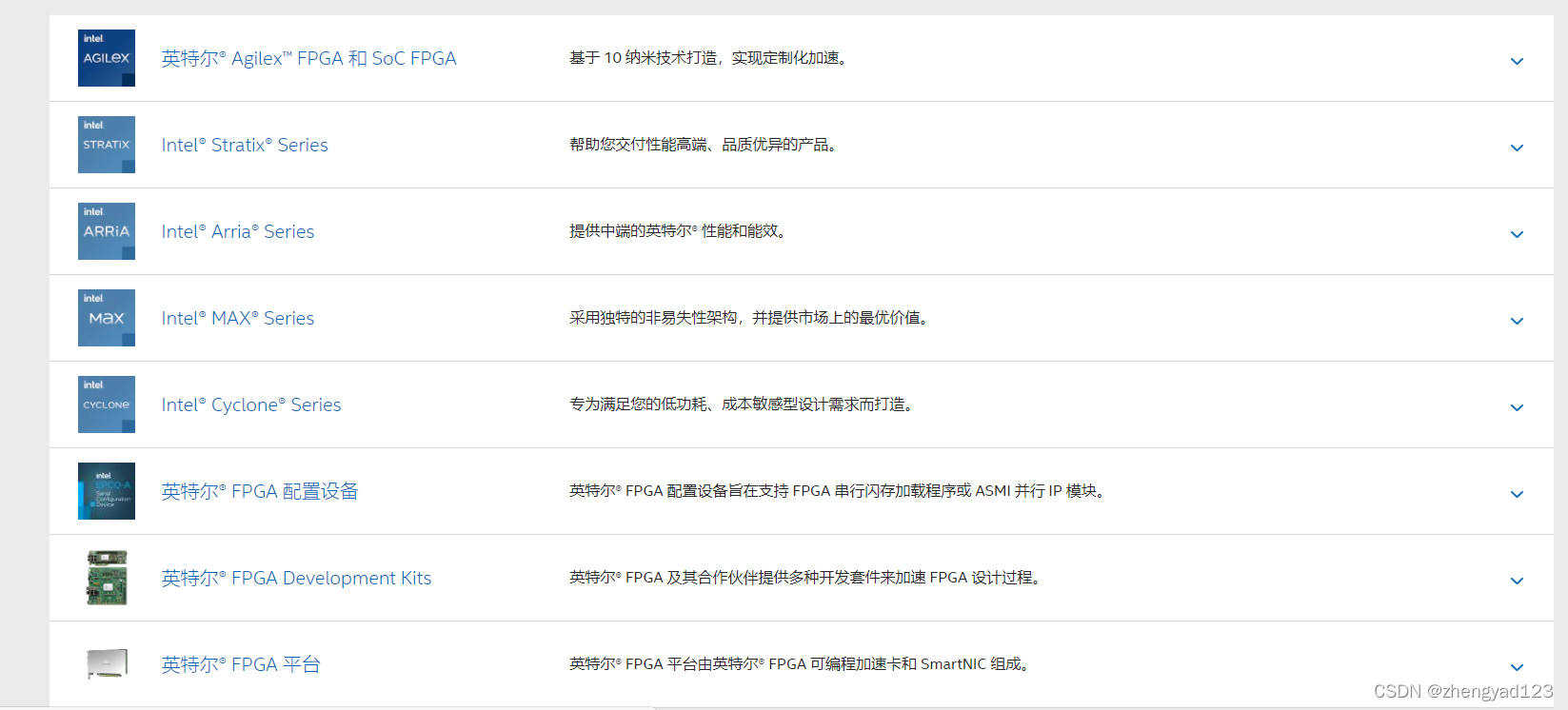Expand the Intel Cyclone Series chevron
This screenshot has width=1568, height=710.
click(1517, 407)
